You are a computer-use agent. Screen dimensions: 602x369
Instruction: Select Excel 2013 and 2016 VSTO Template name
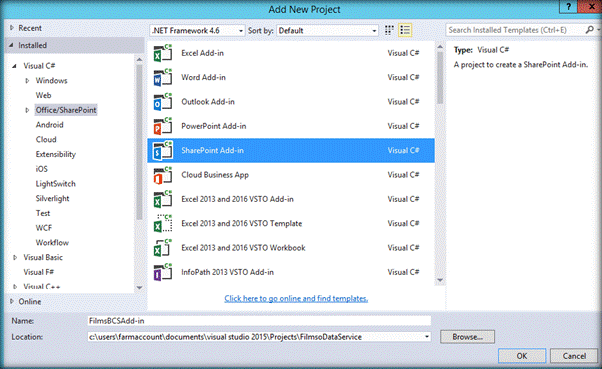pos(241,223)
